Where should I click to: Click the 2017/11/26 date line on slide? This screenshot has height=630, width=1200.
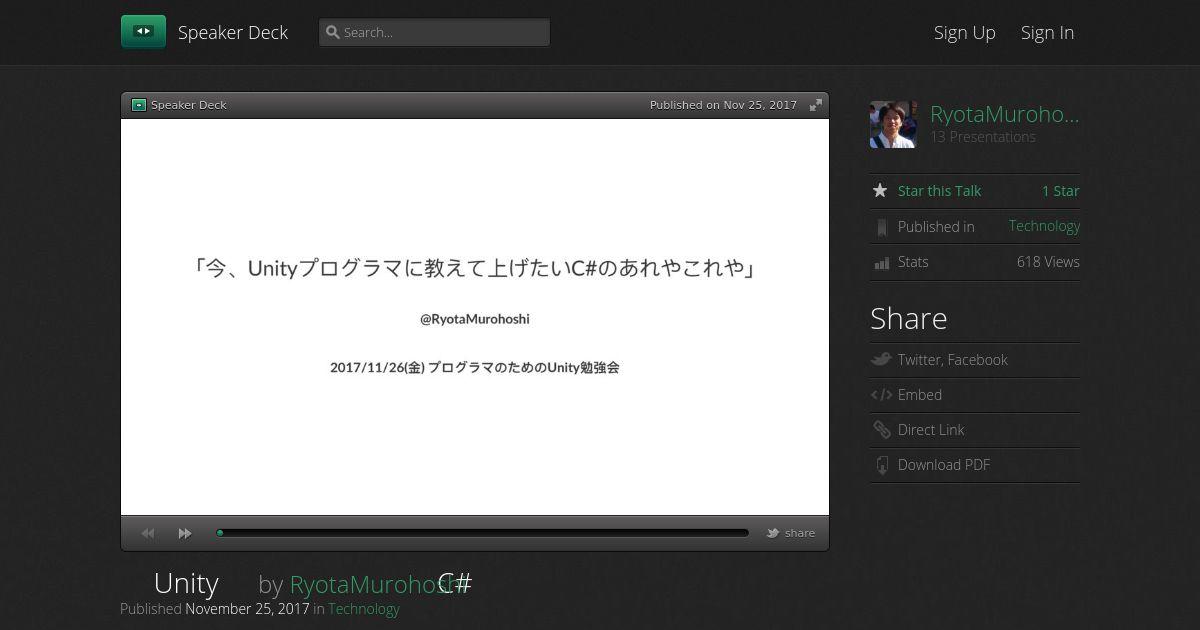tap(475, 367)
